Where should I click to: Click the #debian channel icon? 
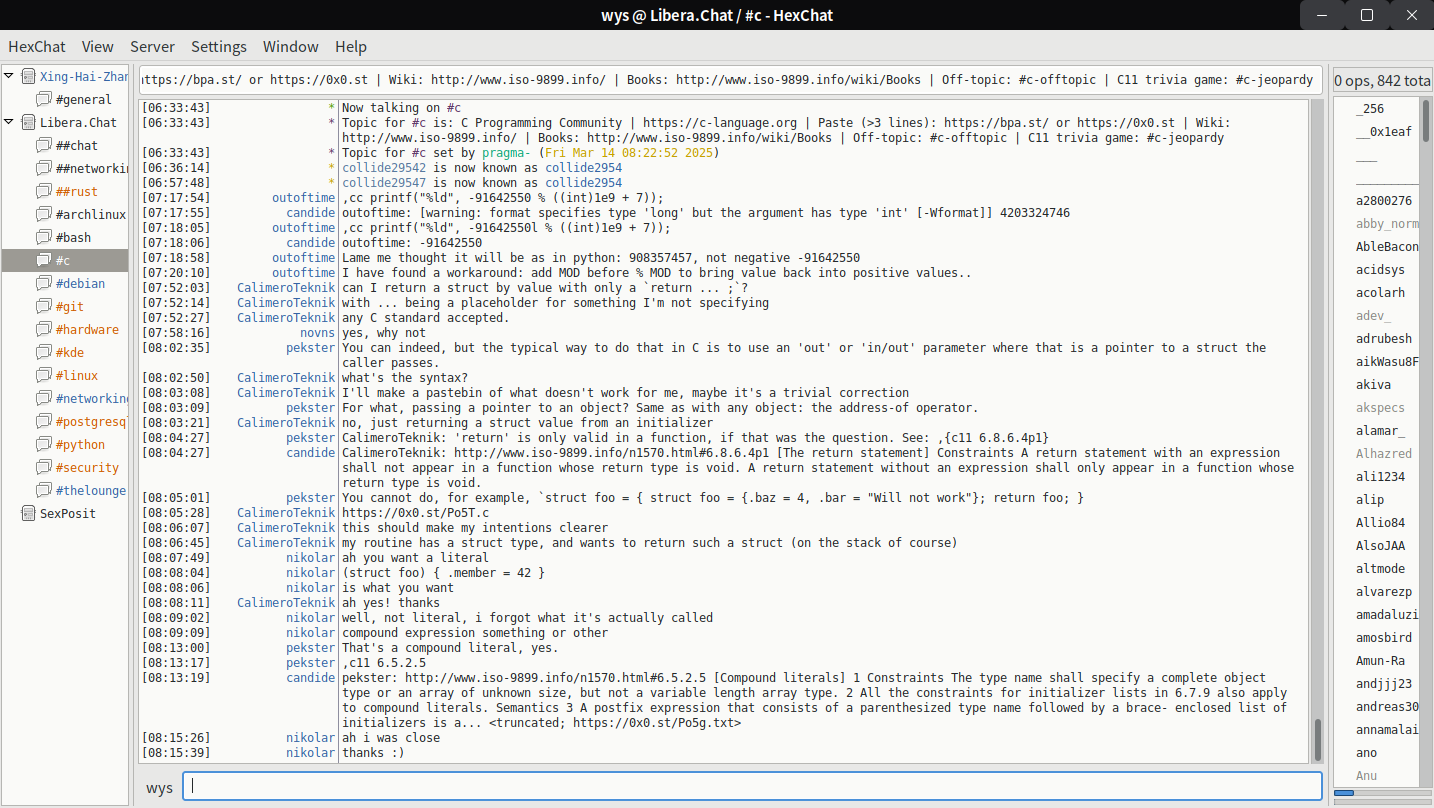point(43,283)
